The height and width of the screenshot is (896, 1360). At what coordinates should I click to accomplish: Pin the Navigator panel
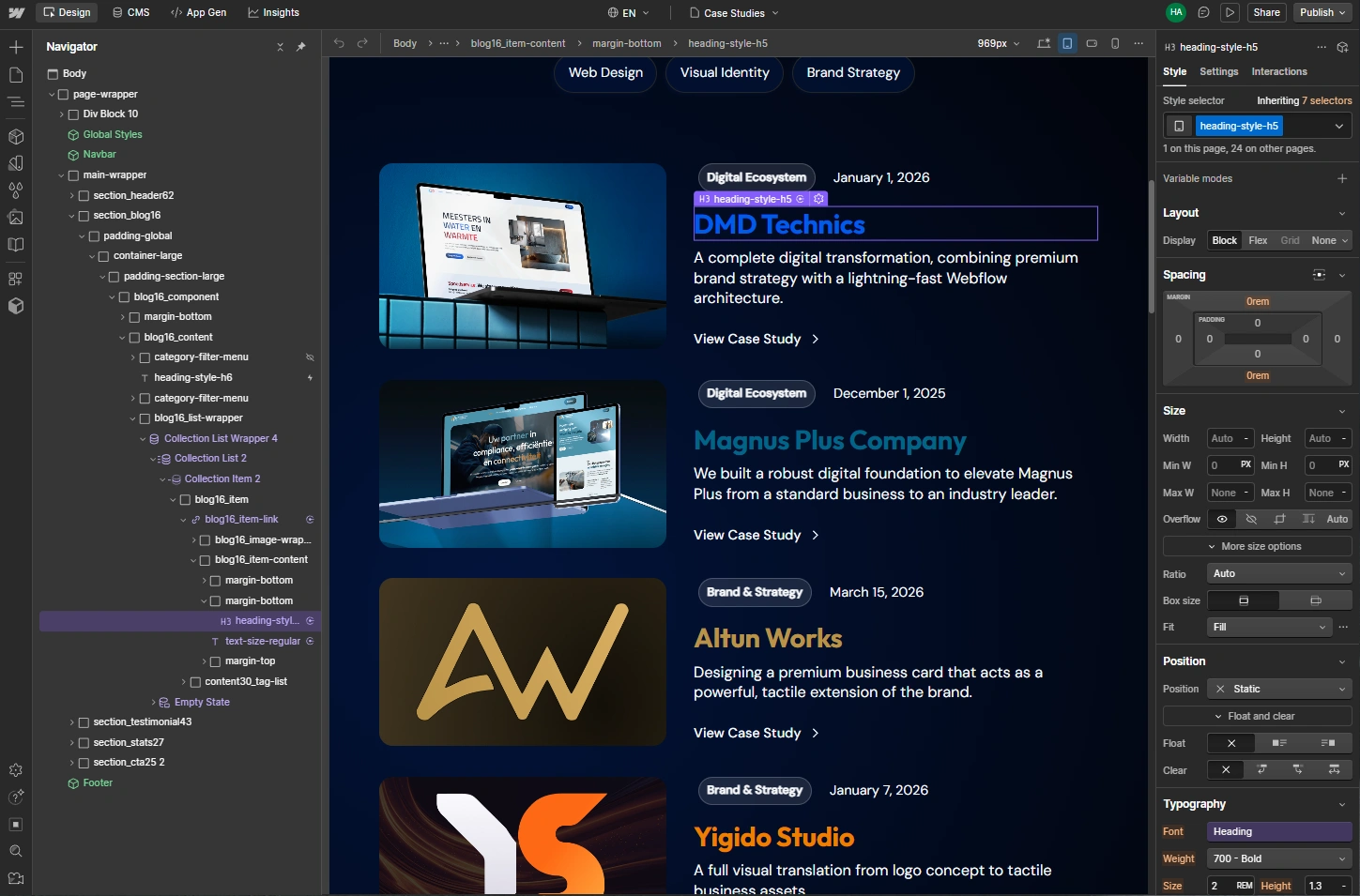click(301, 47)
